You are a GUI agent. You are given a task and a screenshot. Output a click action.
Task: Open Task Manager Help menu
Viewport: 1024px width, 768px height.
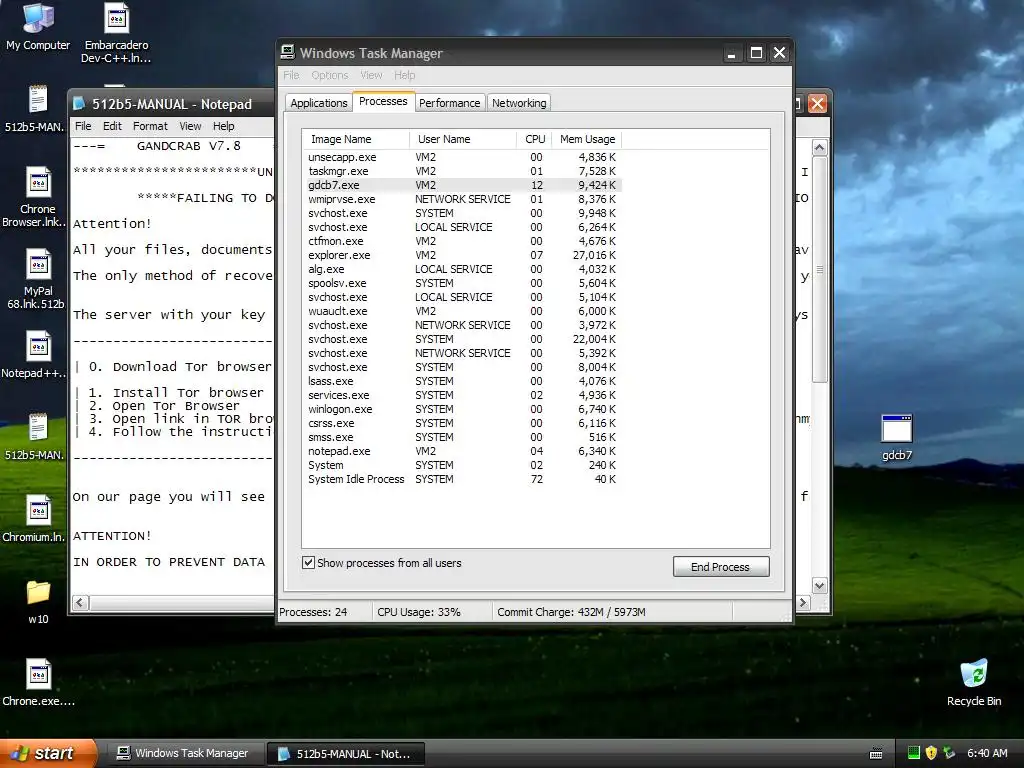point(405,75)
